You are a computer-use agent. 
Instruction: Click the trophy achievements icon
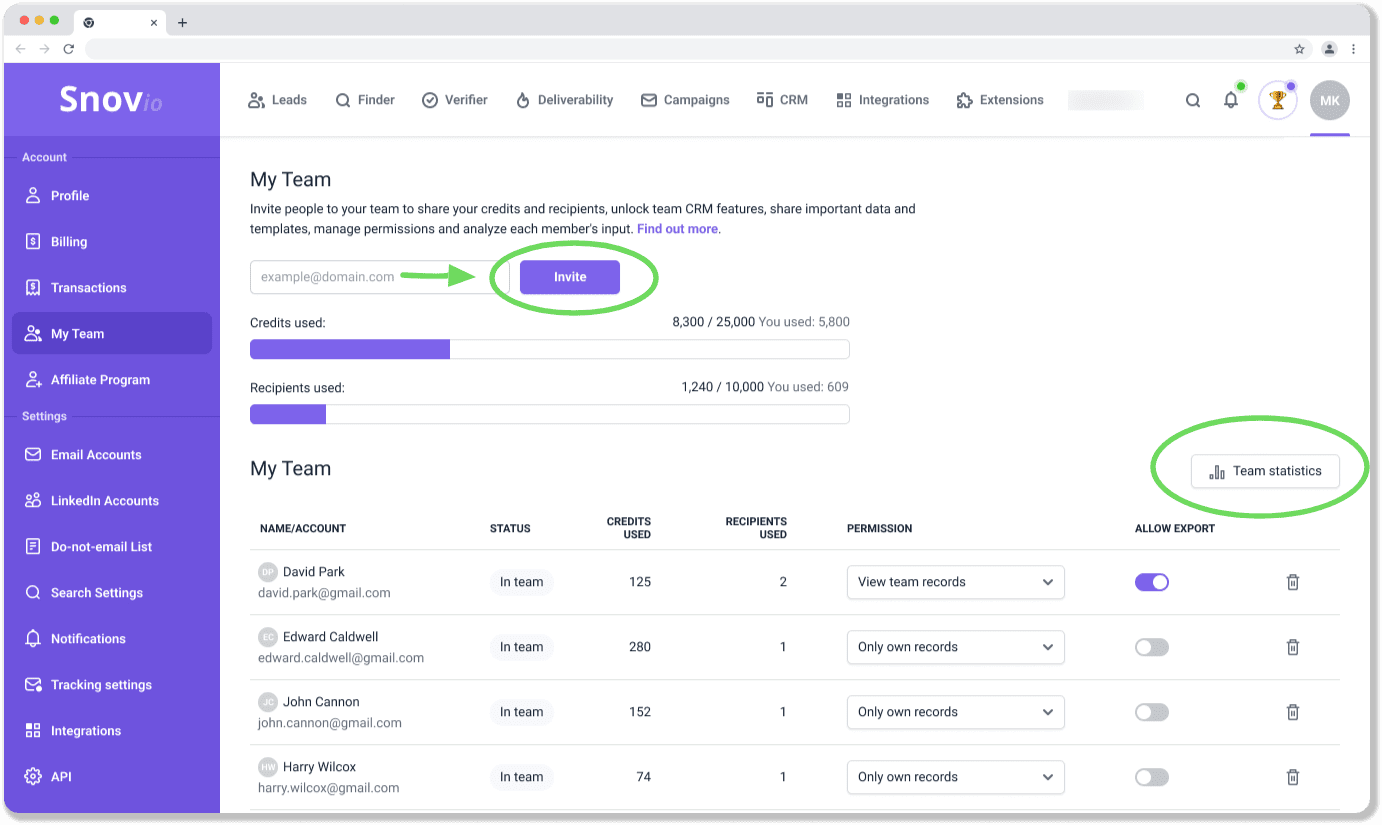[x=1277, y=100]
